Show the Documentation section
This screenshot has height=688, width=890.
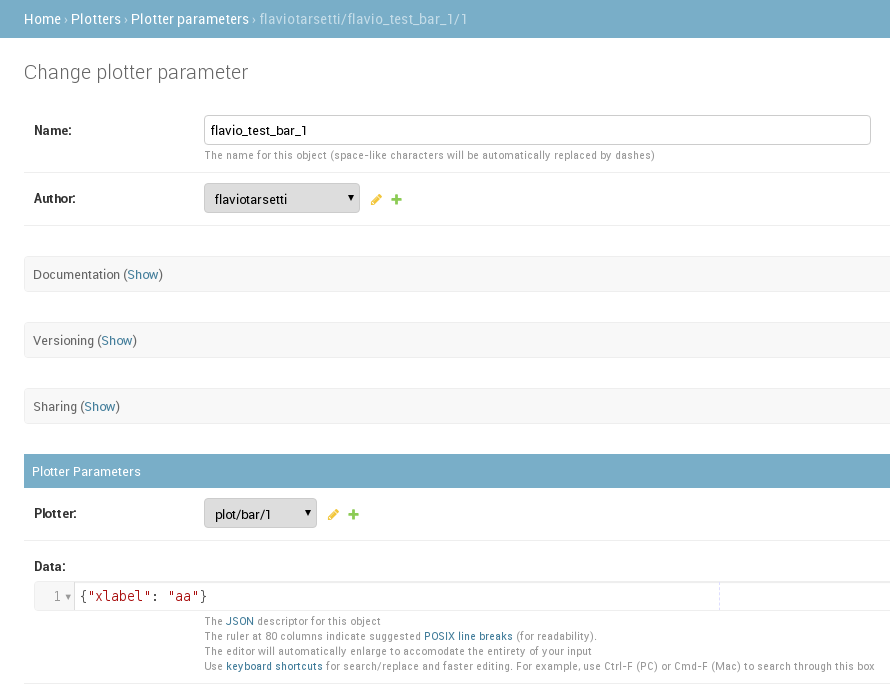pos(143,275)
